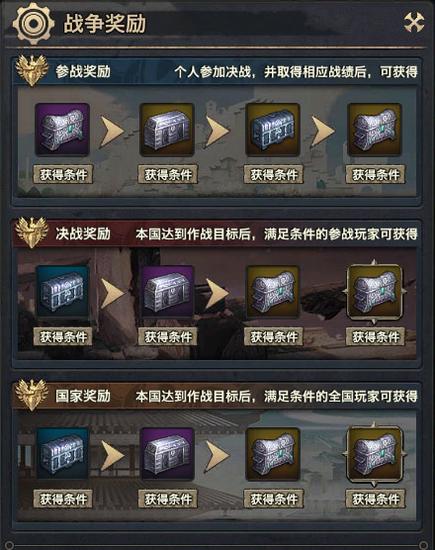Image resolution: width=435 pixels, height=550 pixels.
Task: Select the second gold chest in 参战奖励
Action: pos(167,129)
